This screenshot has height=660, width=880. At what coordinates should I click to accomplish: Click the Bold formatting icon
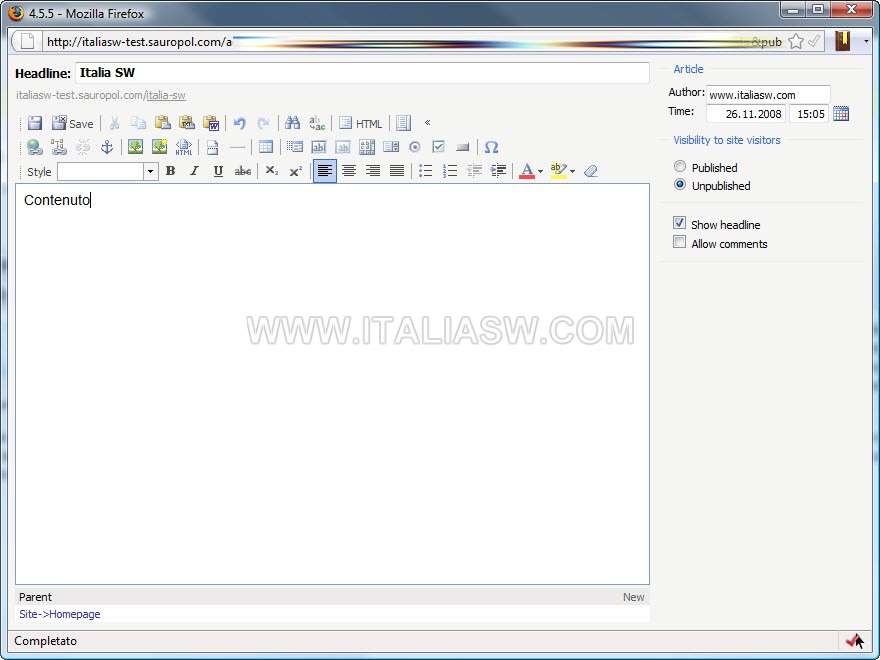tap(171, 171)
